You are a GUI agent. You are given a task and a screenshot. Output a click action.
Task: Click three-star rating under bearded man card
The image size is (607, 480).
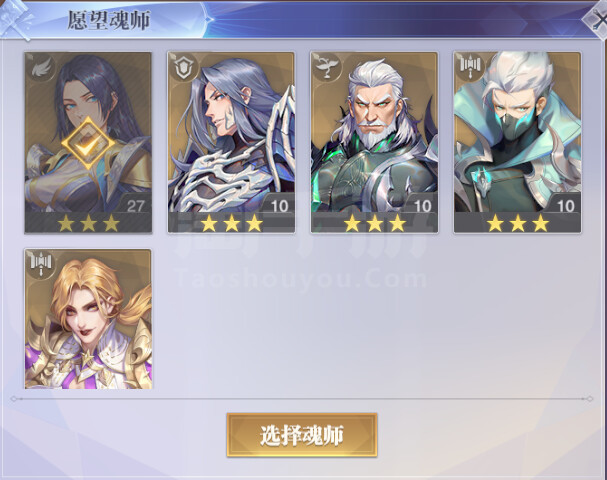(374, 223)
